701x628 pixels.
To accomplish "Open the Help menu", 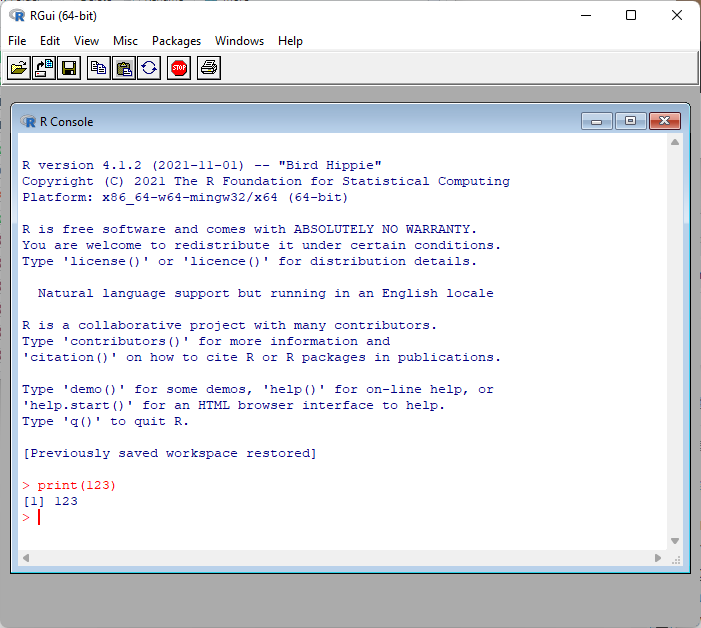I will coord(290,41).
